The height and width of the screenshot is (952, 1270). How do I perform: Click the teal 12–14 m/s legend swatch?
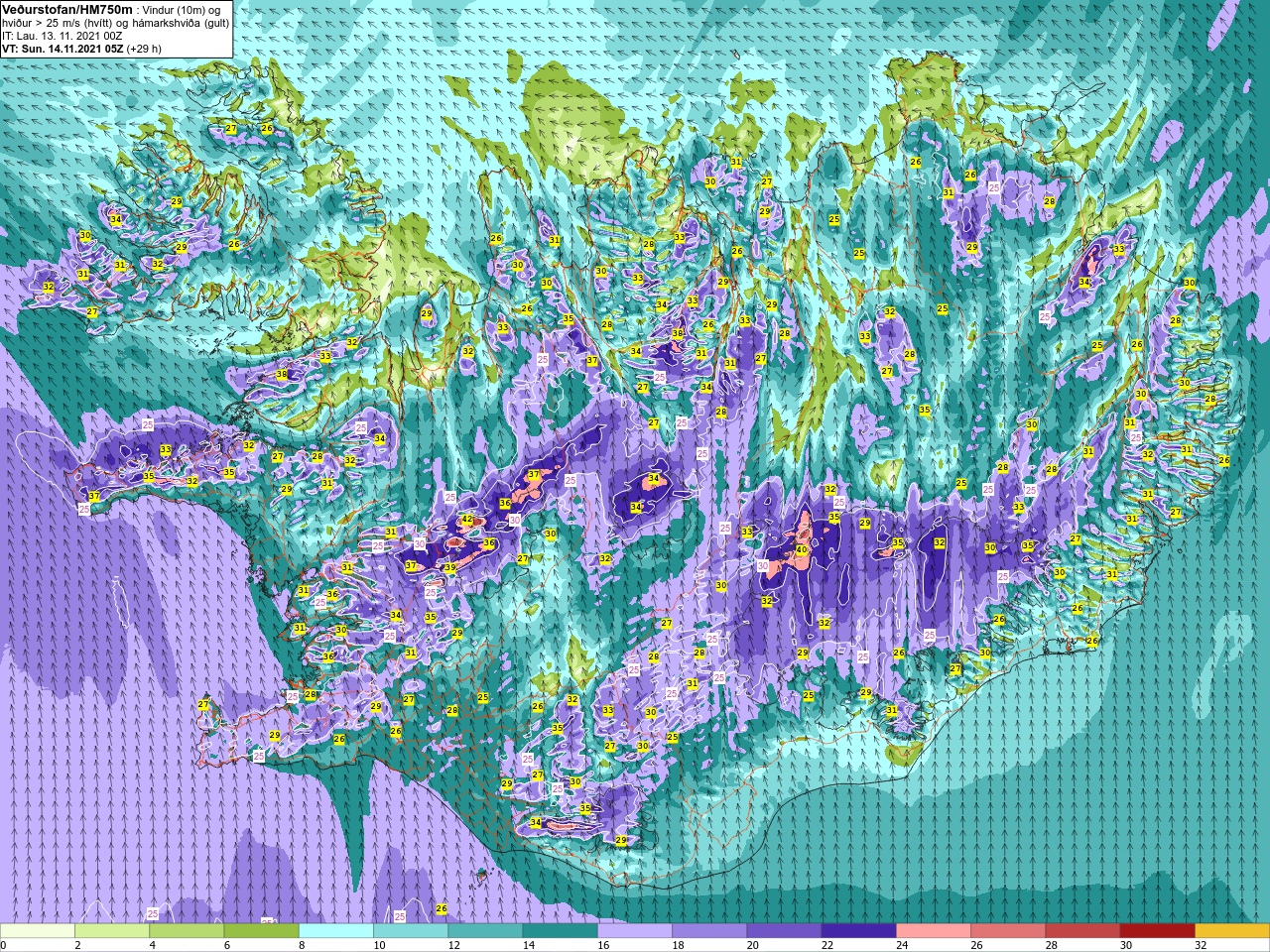pyautogui.click(x=485, y=931)
